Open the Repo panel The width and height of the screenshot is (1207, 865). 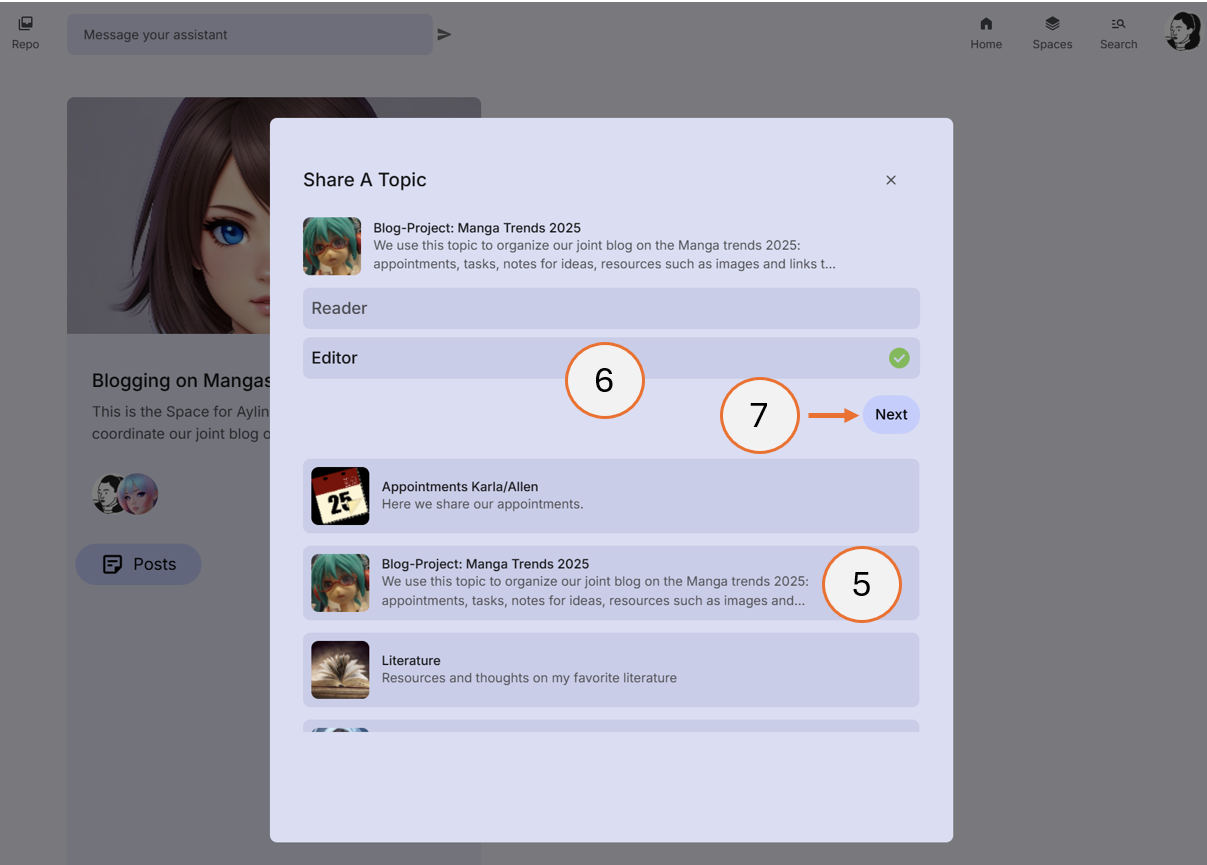(x=25, y=30)
